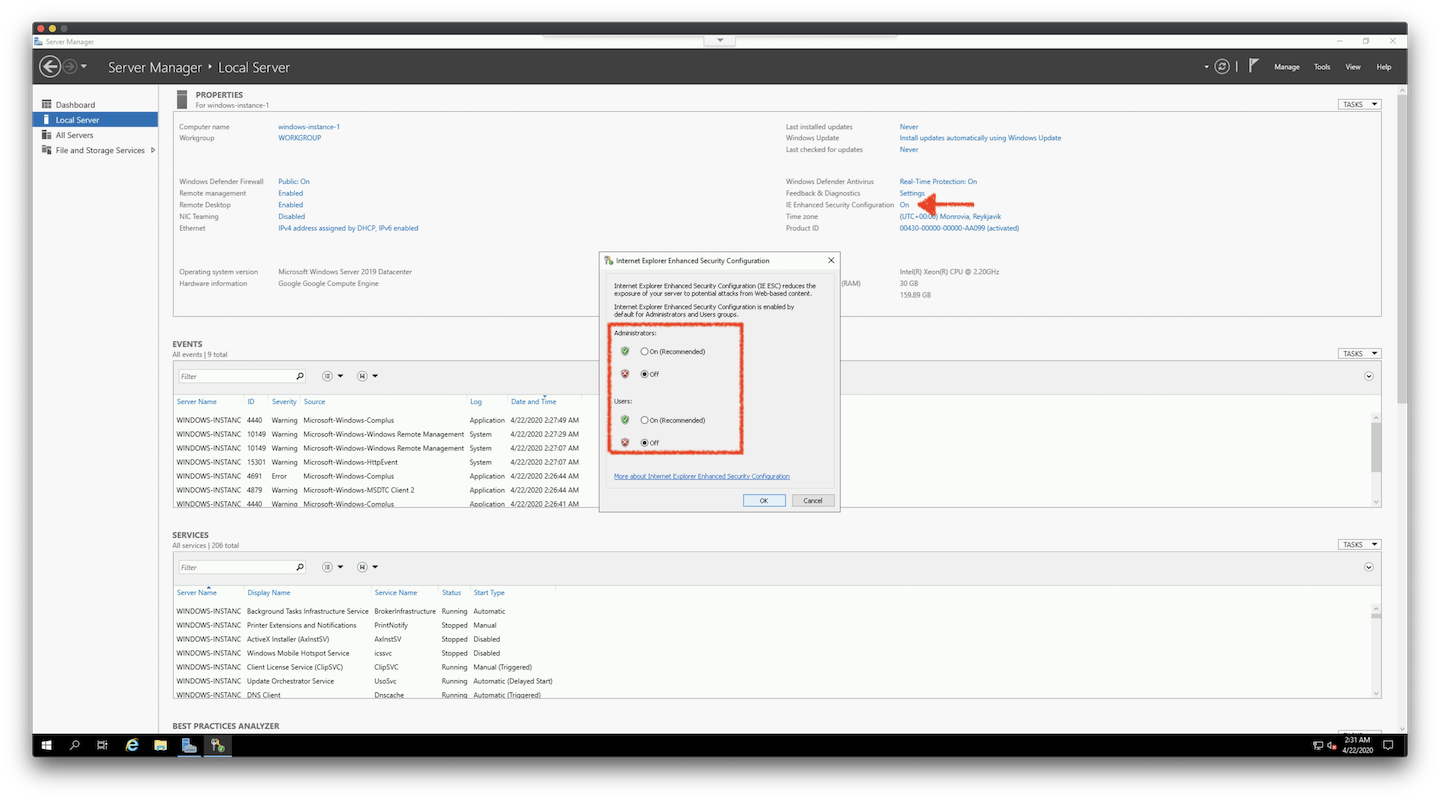This screenshot has height=800, width=1440.
Task: Click the network icon in system tray
Action: [x=1318, y=746]
